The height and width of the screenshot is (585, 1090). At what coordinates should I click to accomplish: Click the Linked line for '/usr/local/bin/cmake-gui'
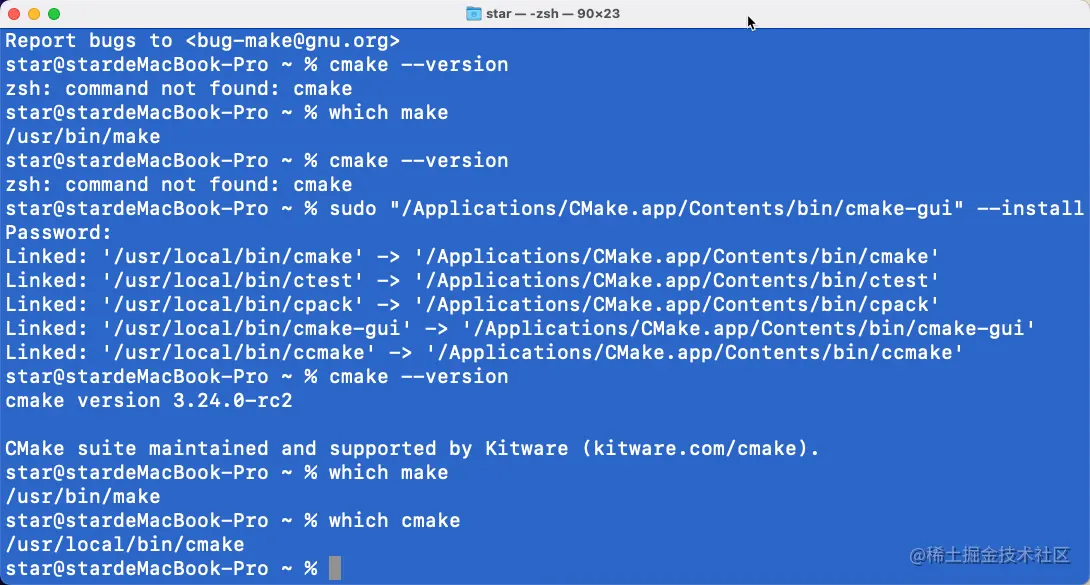click(x=520, y=329)
